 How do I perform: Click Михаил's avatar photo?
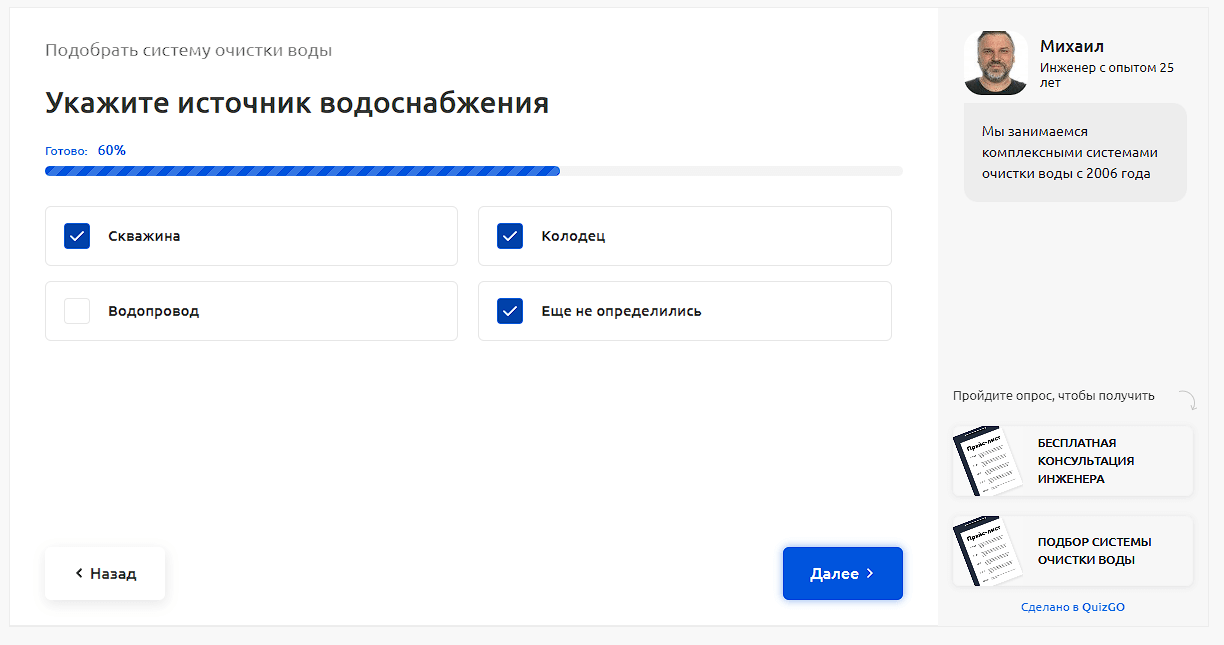(x=995, y=62)
